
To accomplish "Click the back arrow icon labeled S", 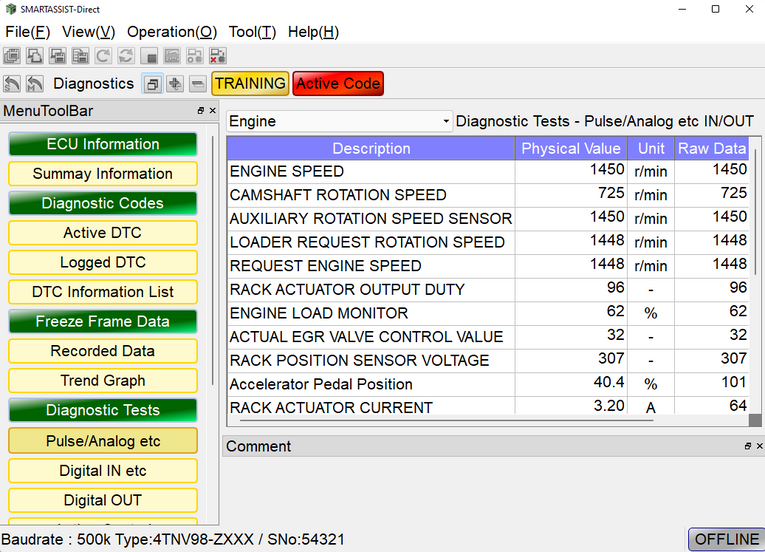I will point(13,84).
